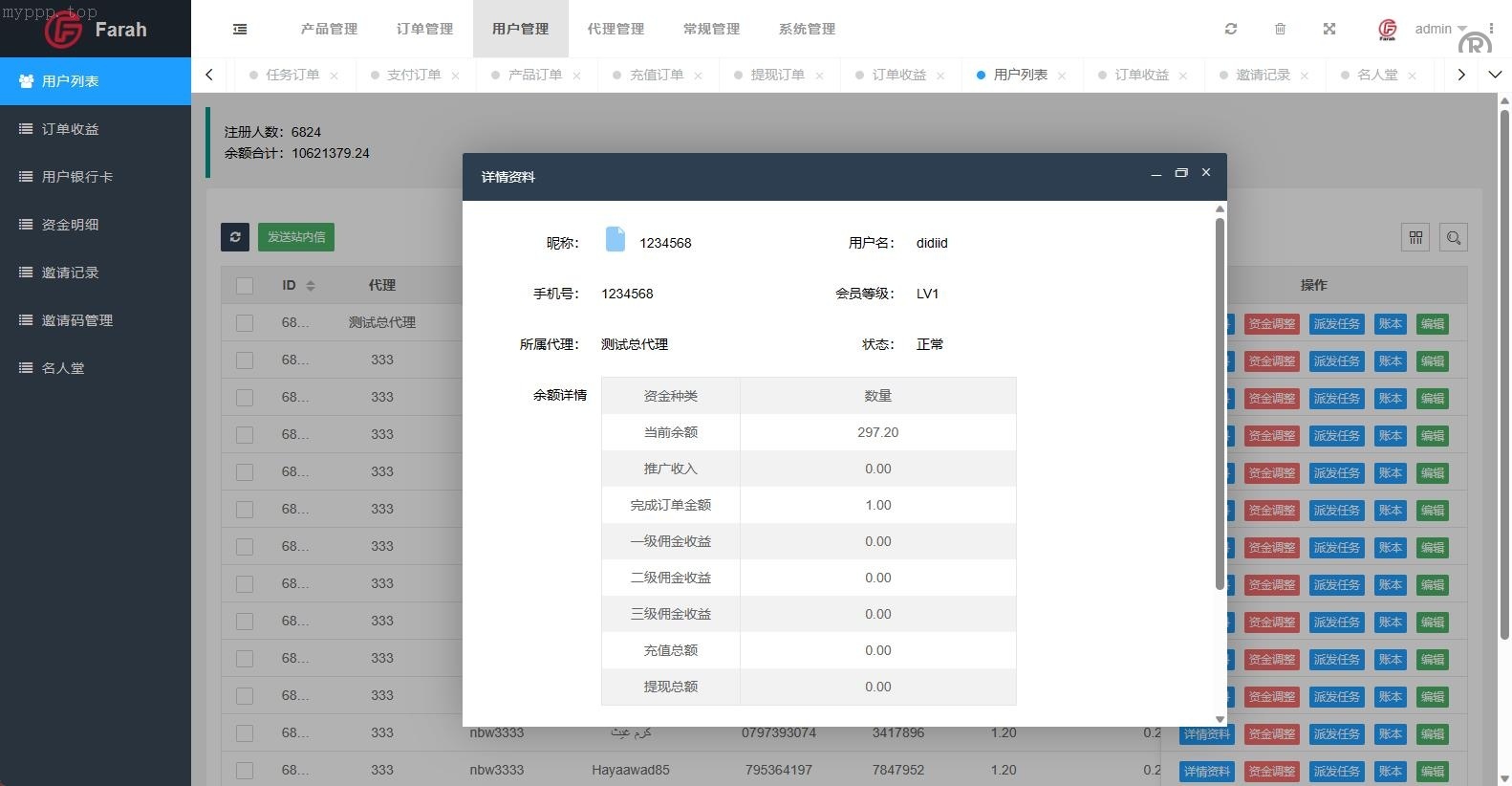Toggle fullscreen with the expand icon
The height and width of the screenshot is (786, 1512).
[x=1328, y=29]
